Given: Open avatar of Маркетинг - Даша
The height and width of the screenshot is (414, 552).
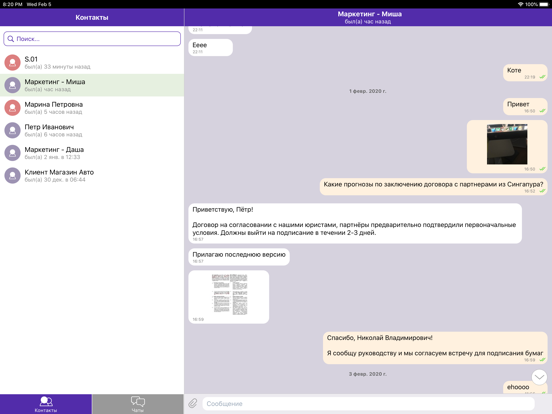Looking at the screenshot, I should point(12,153).
